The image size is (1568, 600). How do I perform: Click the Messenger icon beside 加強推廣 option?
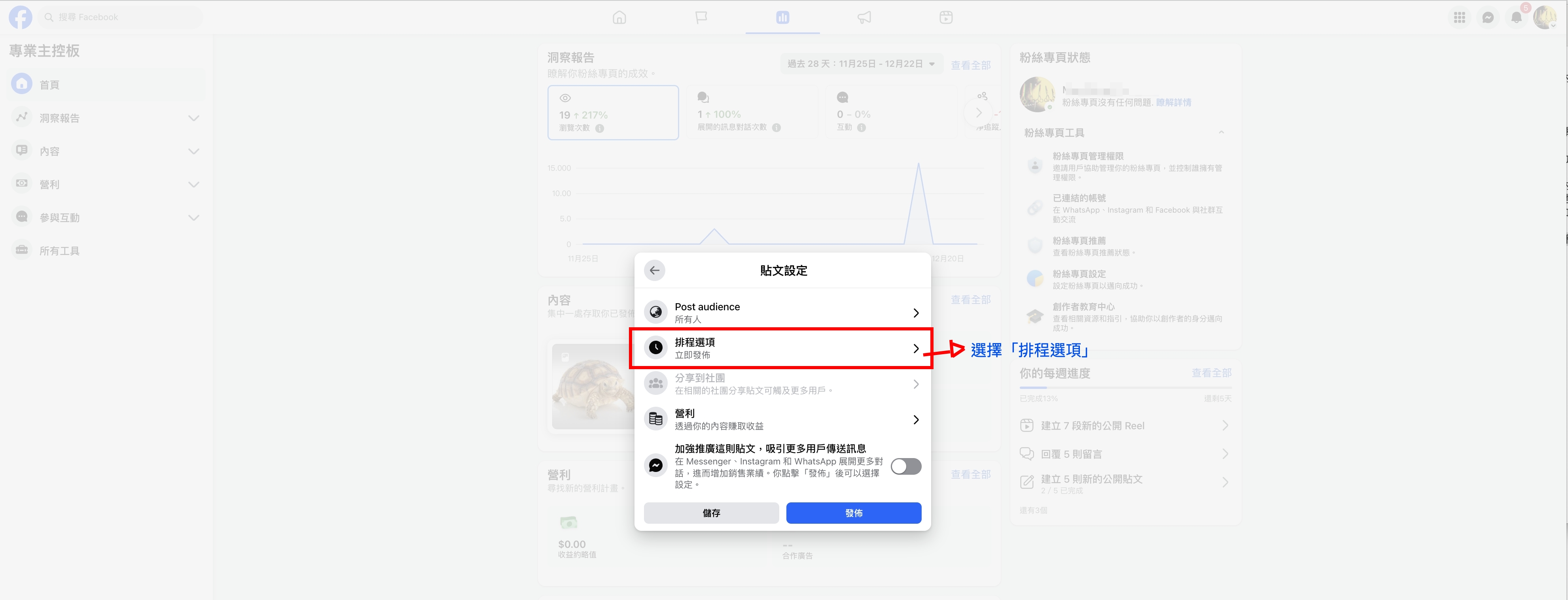point(655,466)
